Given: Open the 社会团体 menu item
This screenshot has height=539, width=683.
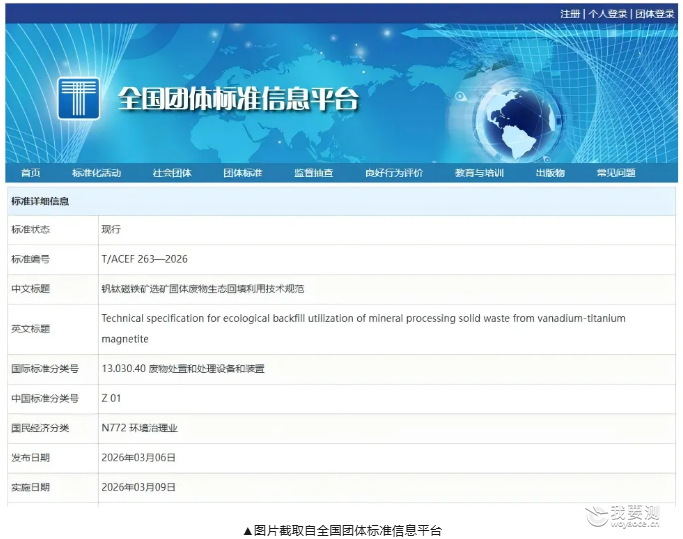Looking at the screenshot, I should (172, 173).
